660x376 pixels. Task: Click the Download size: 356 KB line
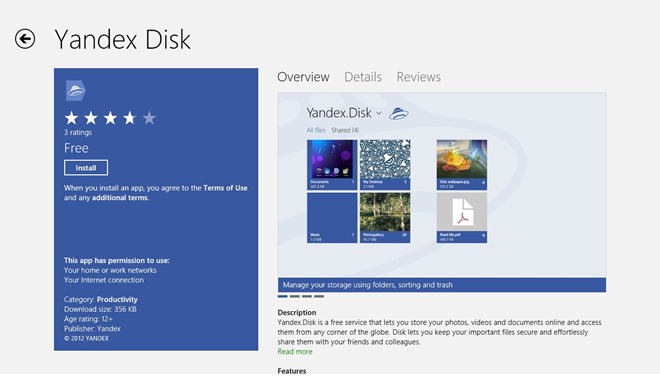[x=100, y=309]
